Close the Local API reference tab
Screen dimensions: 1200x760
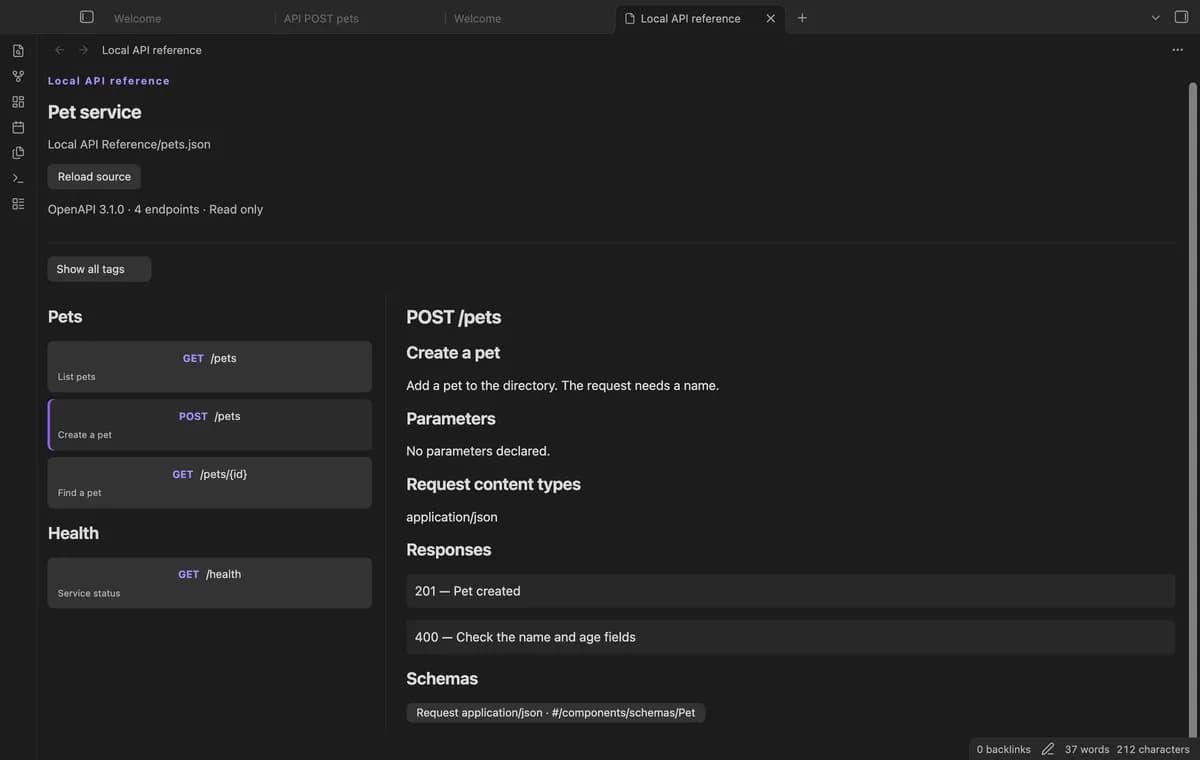pos(770,18)
